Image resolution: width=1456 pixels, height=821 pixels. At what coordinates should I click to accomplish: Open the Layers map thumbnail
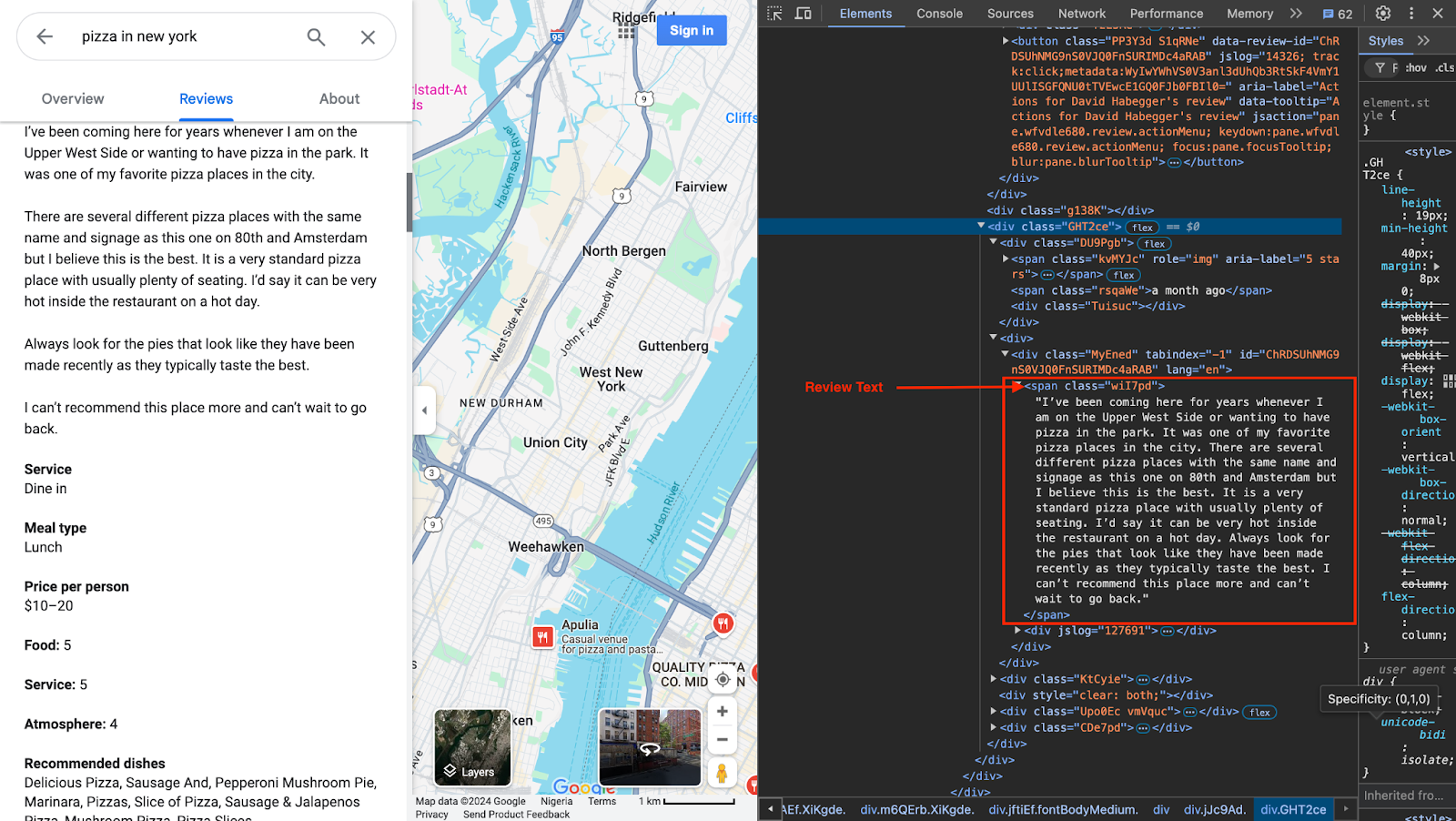[x=472, y=747]
